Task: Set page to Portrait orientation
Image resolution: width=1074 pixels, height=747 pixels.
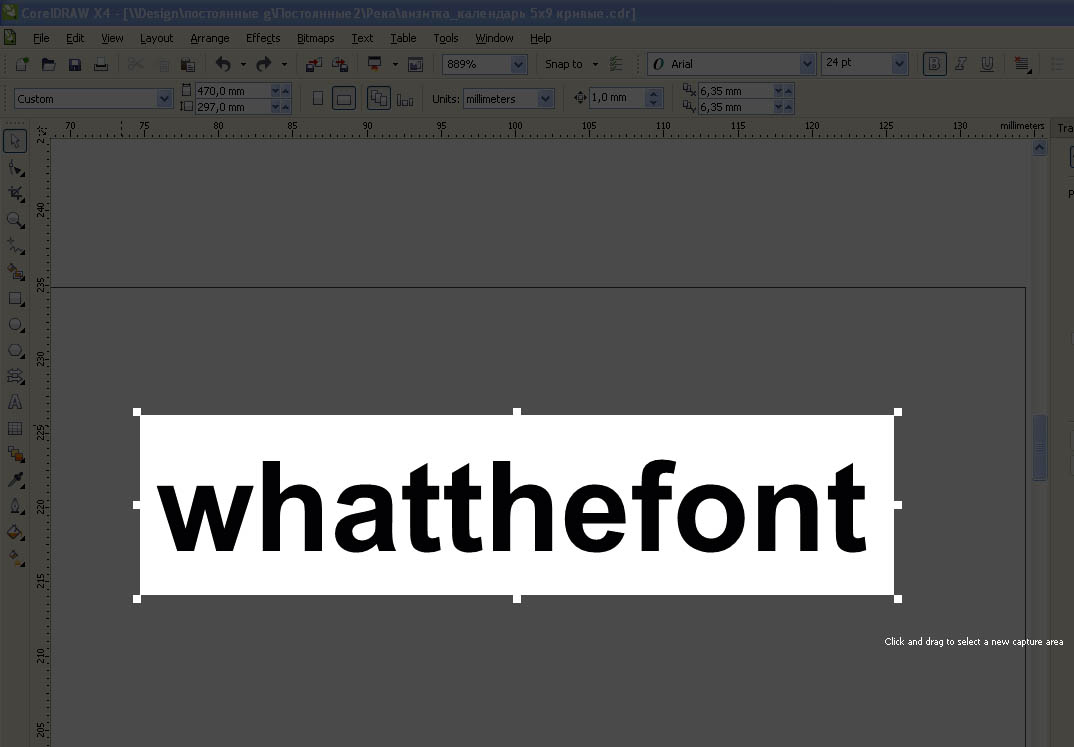Action: pos(318,99)
